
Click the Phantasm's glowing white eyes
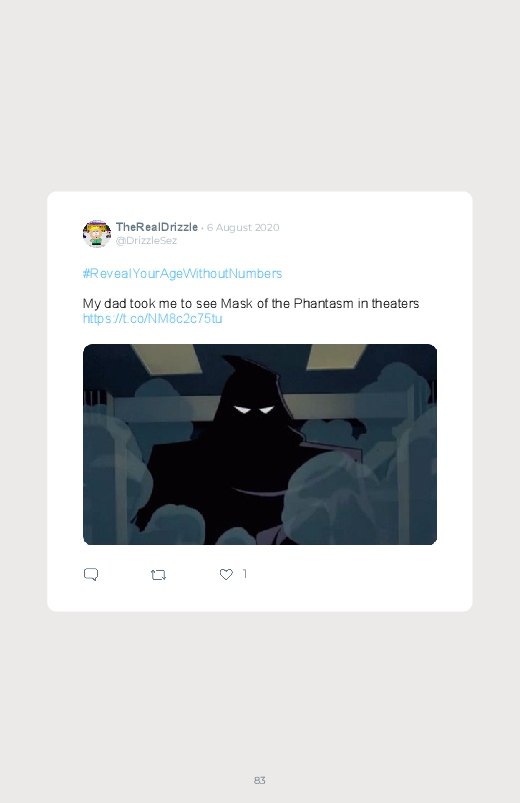tap(255, 410)
